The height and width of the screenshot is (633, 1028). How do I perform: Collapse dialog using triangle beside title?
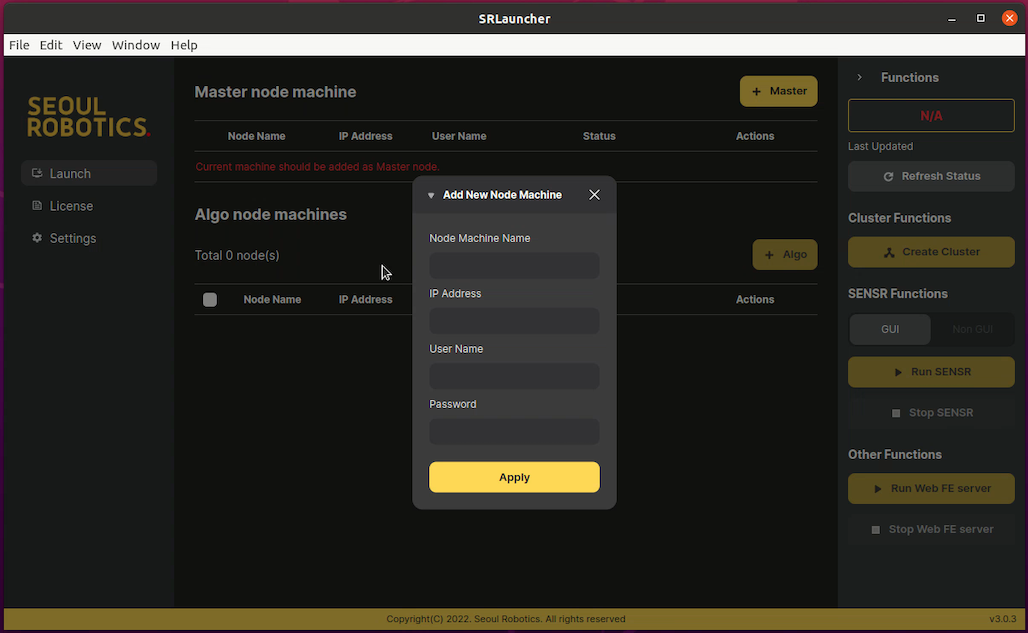431,196
